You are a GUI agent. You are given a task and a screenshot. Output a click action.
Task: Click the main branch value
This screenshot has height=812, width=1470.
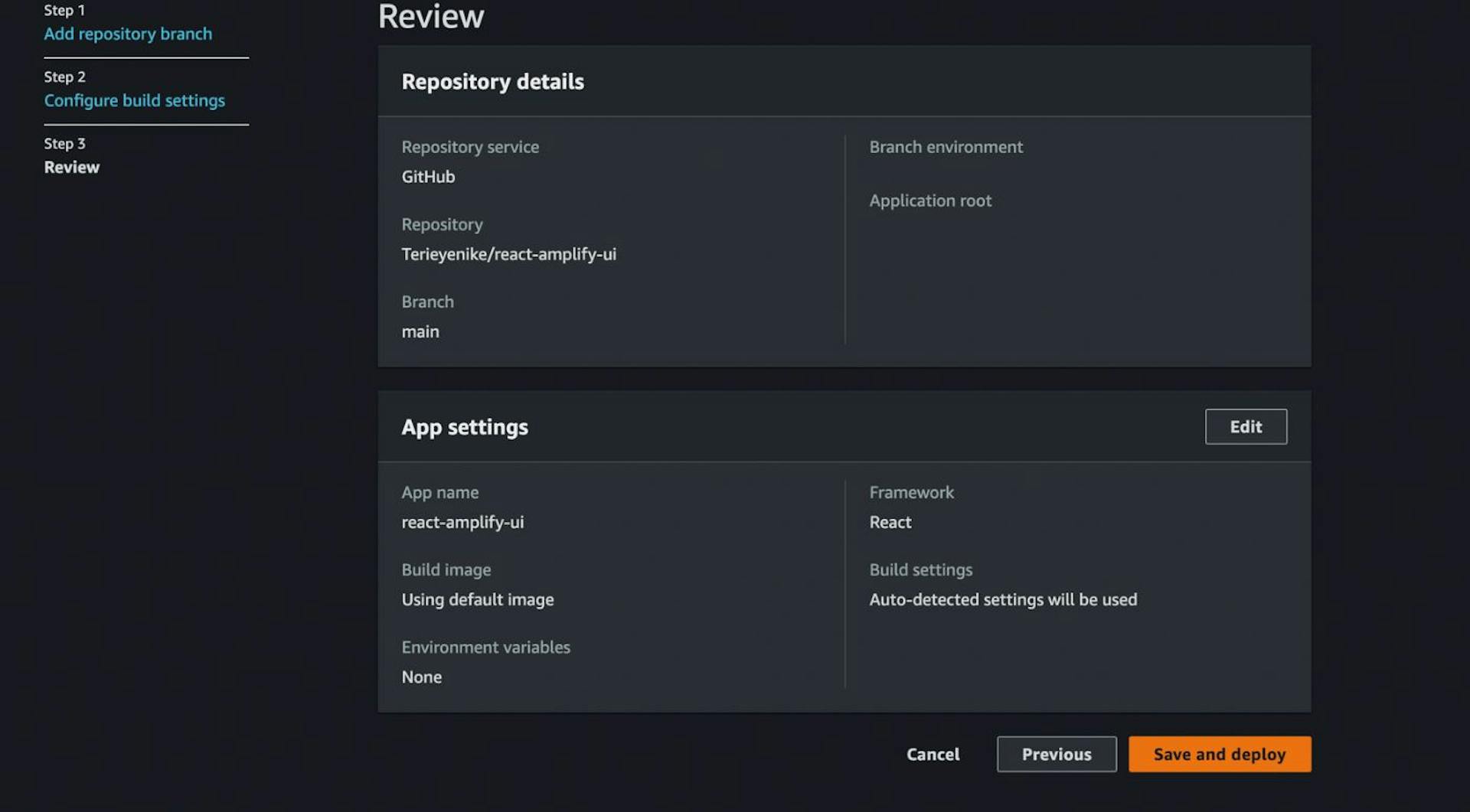[x=420, y=331]
